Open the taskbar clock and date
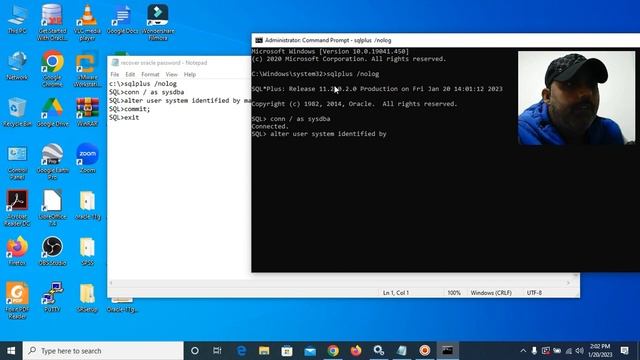 click(x=600, y=351)
